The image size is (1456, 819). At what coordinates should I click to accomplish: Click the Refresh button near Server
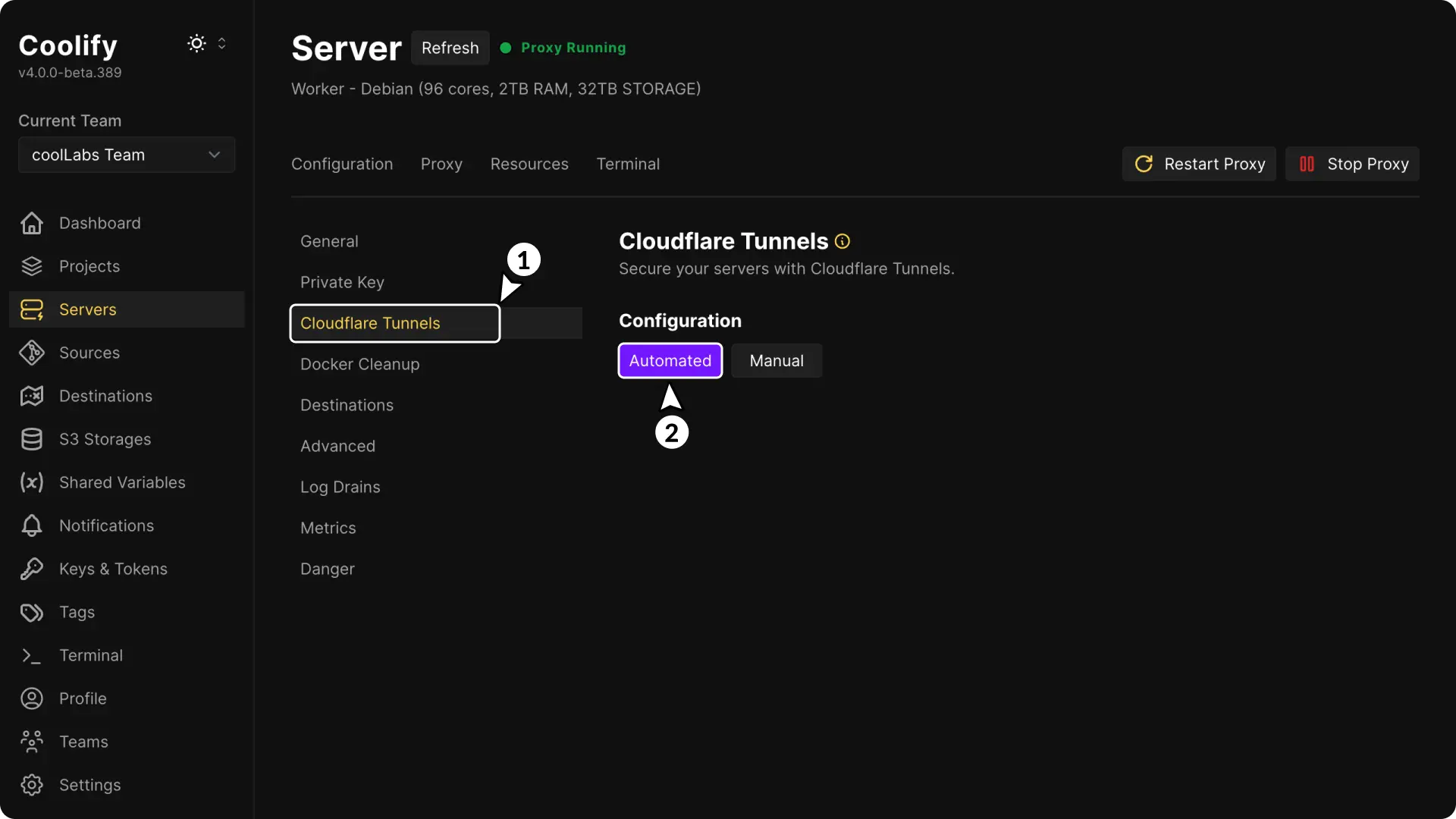click(450, 48)
